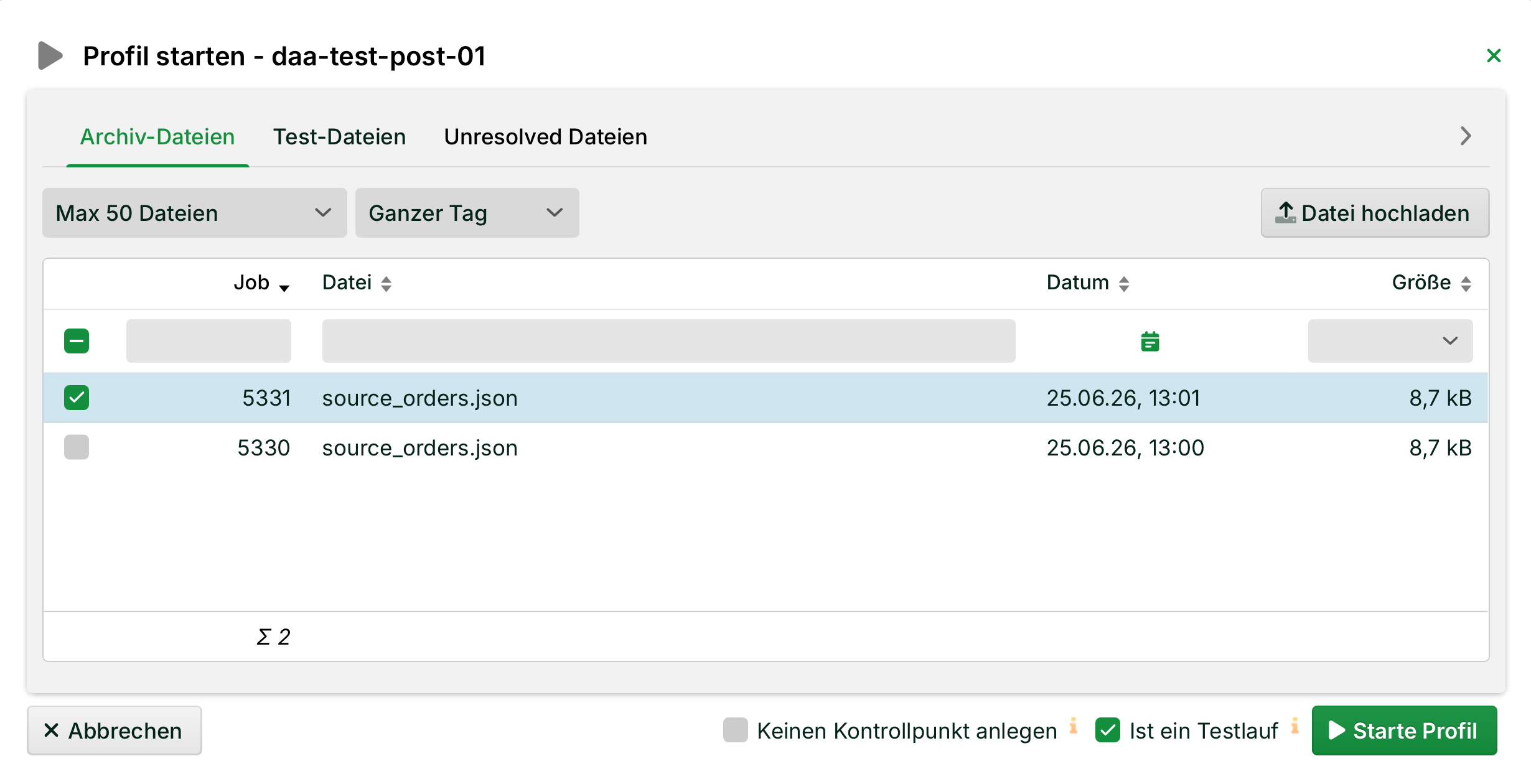The width and height of the screenshot is (1531, 784).
Task: Click the Starte Profil button
Action: 1404,730
